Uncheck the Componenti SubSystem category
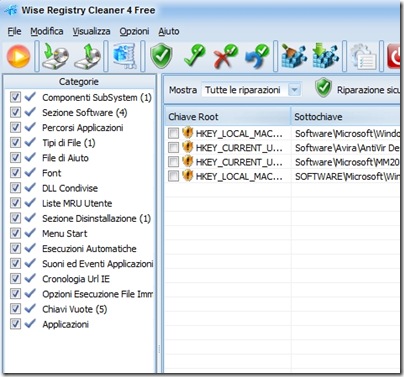This screenshot has width=404, height=377. coord(15,97)
